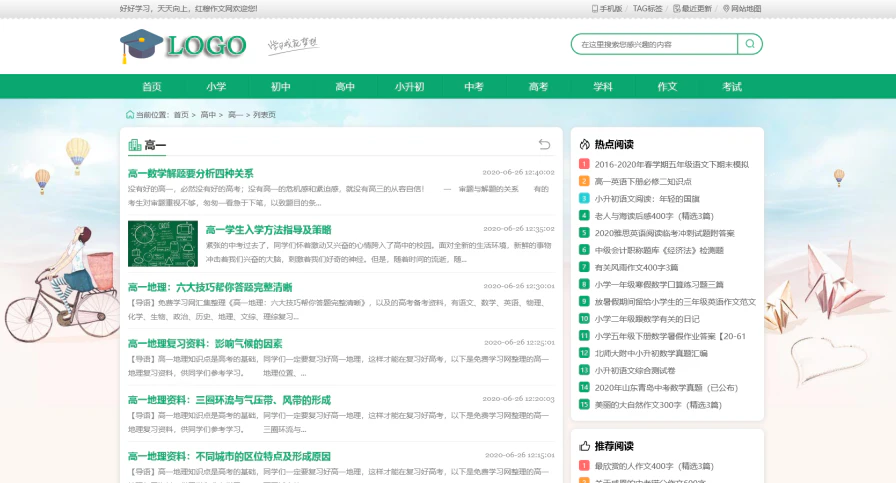
Task: Open the 首页 navigation tab
Action: [x=152, y=86]
